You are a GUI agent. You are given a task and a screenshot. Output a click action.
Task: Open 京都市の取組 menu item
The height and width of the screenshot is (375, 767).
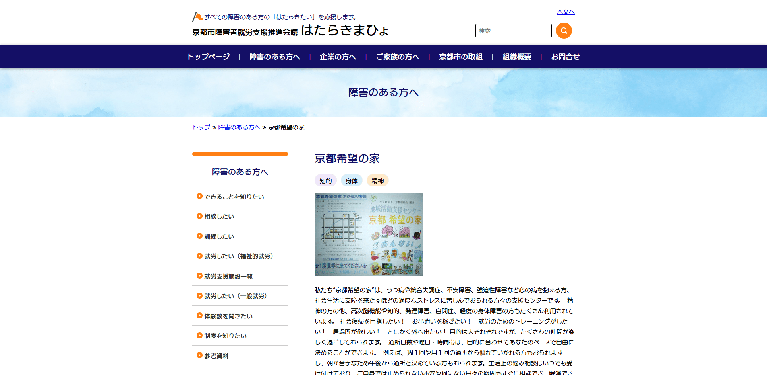coord(461,57)
